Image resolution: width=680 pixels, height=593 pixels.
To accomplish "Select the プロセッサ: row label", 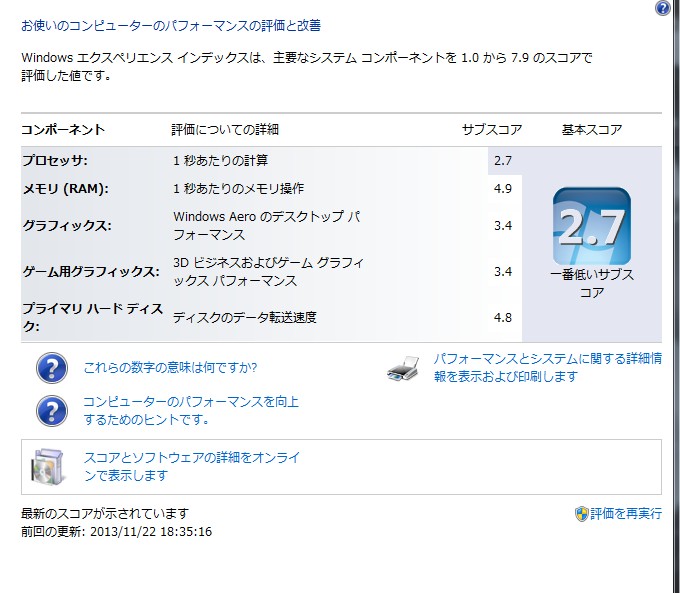I will (x=55, y=161).
